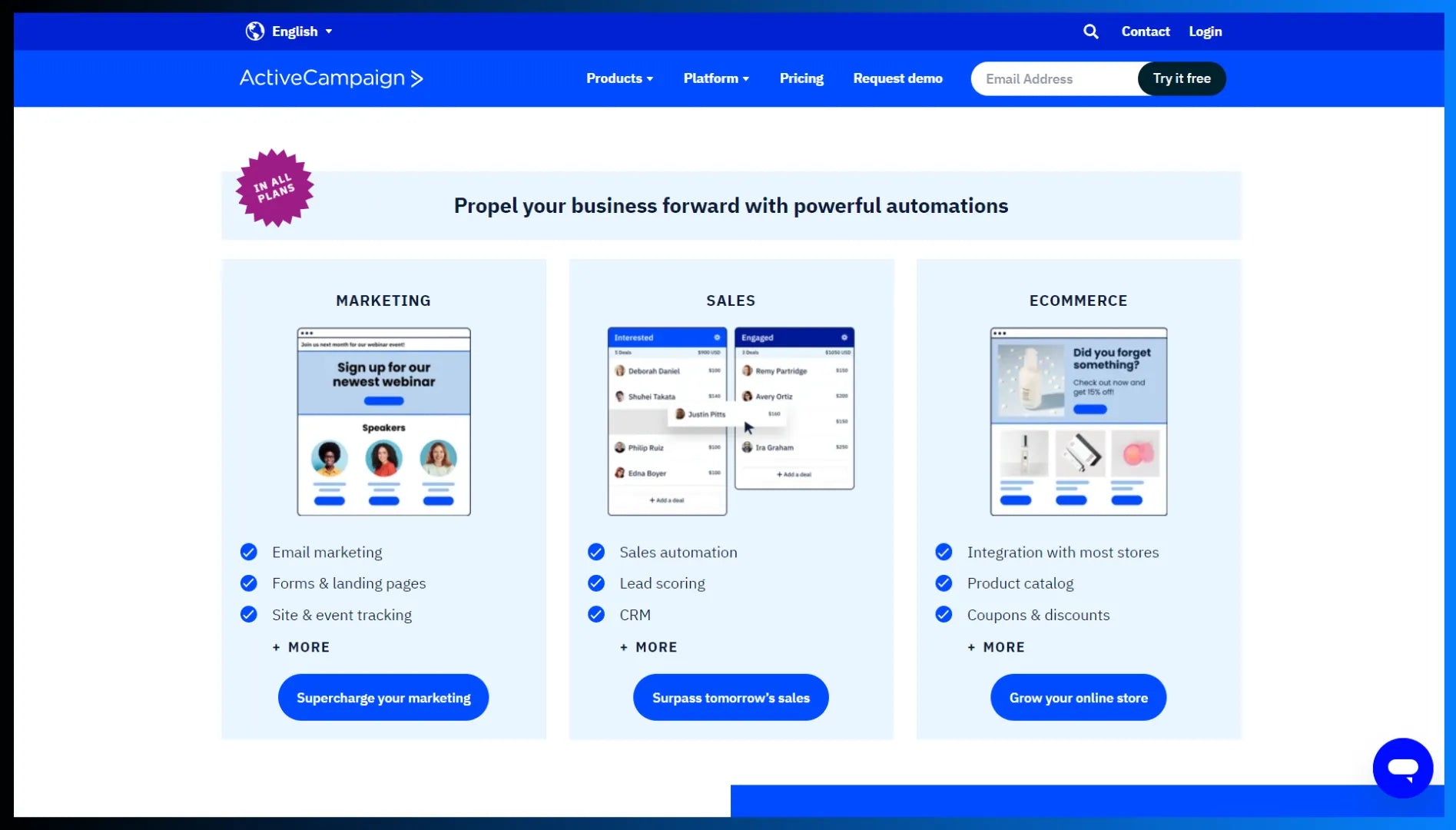Click checkmark beside CRM
This screenshot has height=830, width=1456.
tap(596, 615)
